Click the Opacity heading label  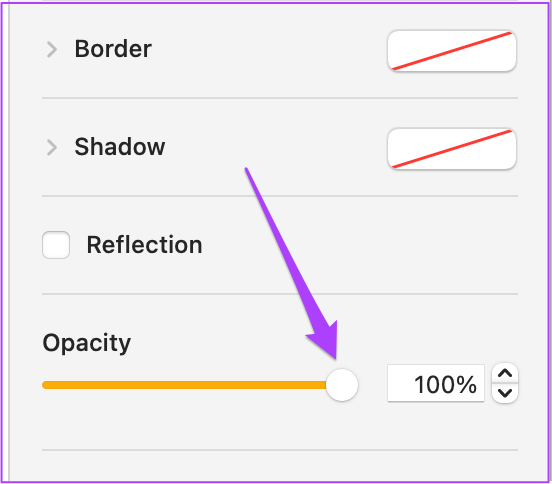[x=87, y=343]
